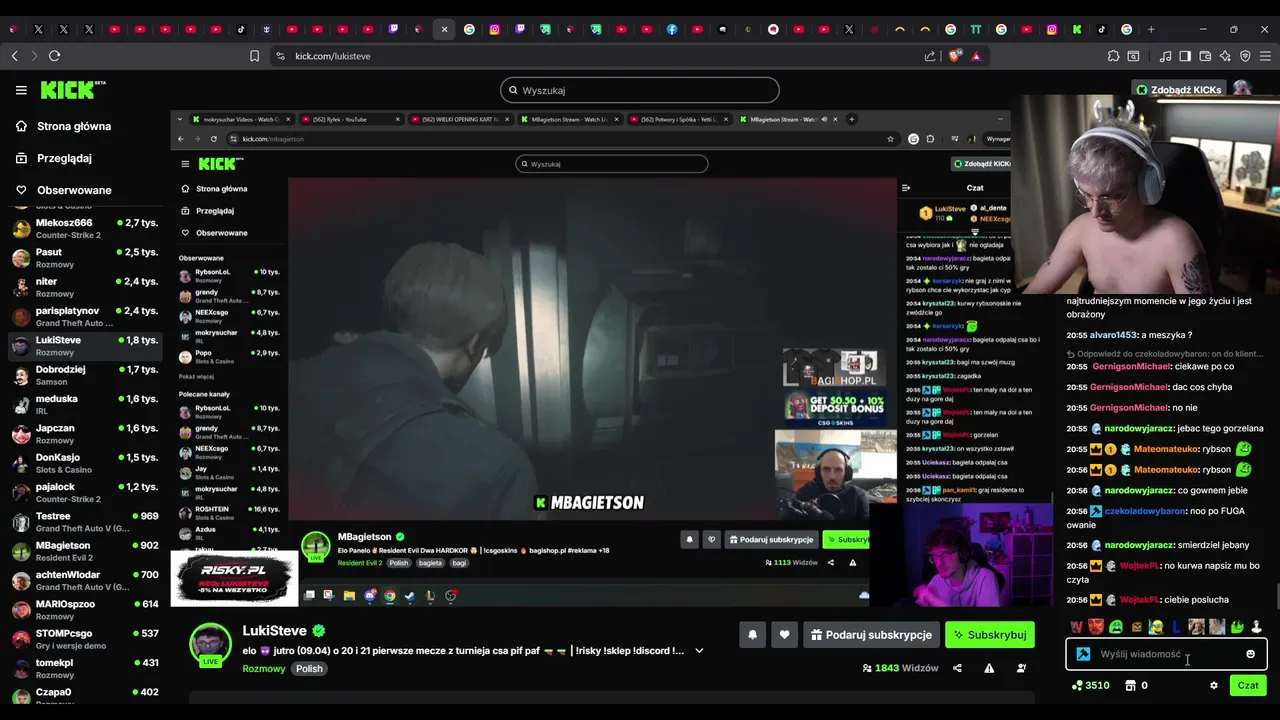Open new browser tab plus button
The image size is (1280, 720).
pyautogui.click(x=1151, y=29)
